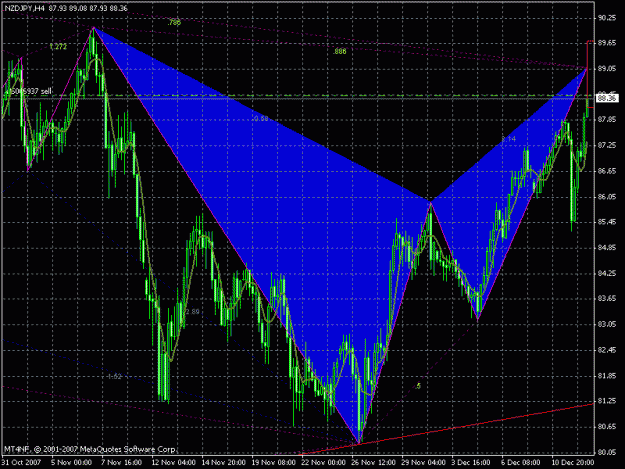This screenshot has height=469, width=625.
Task: Click the .886 ratio label
Action: (x=340, y=51)
